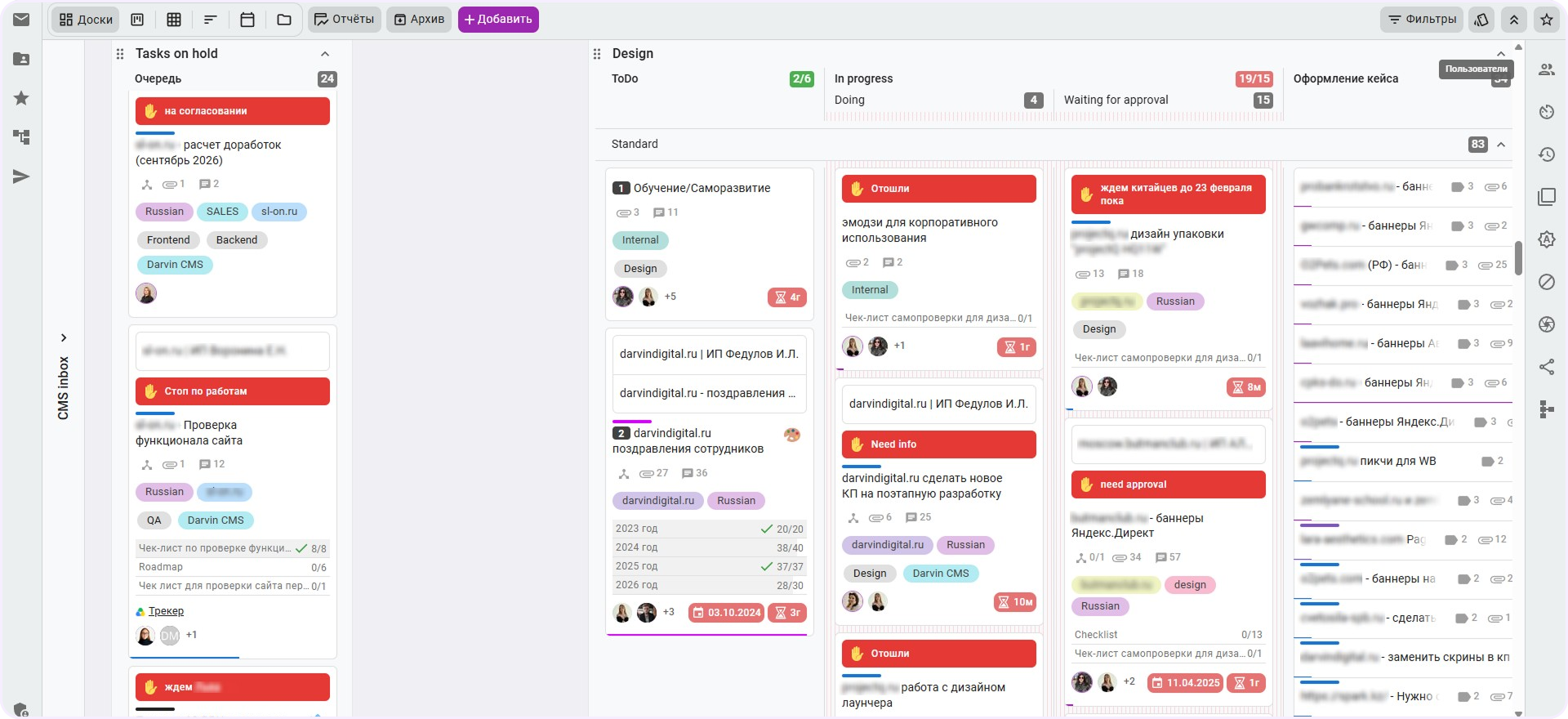Click the 03.10.2024 due date badge

[x=726, y=613]
